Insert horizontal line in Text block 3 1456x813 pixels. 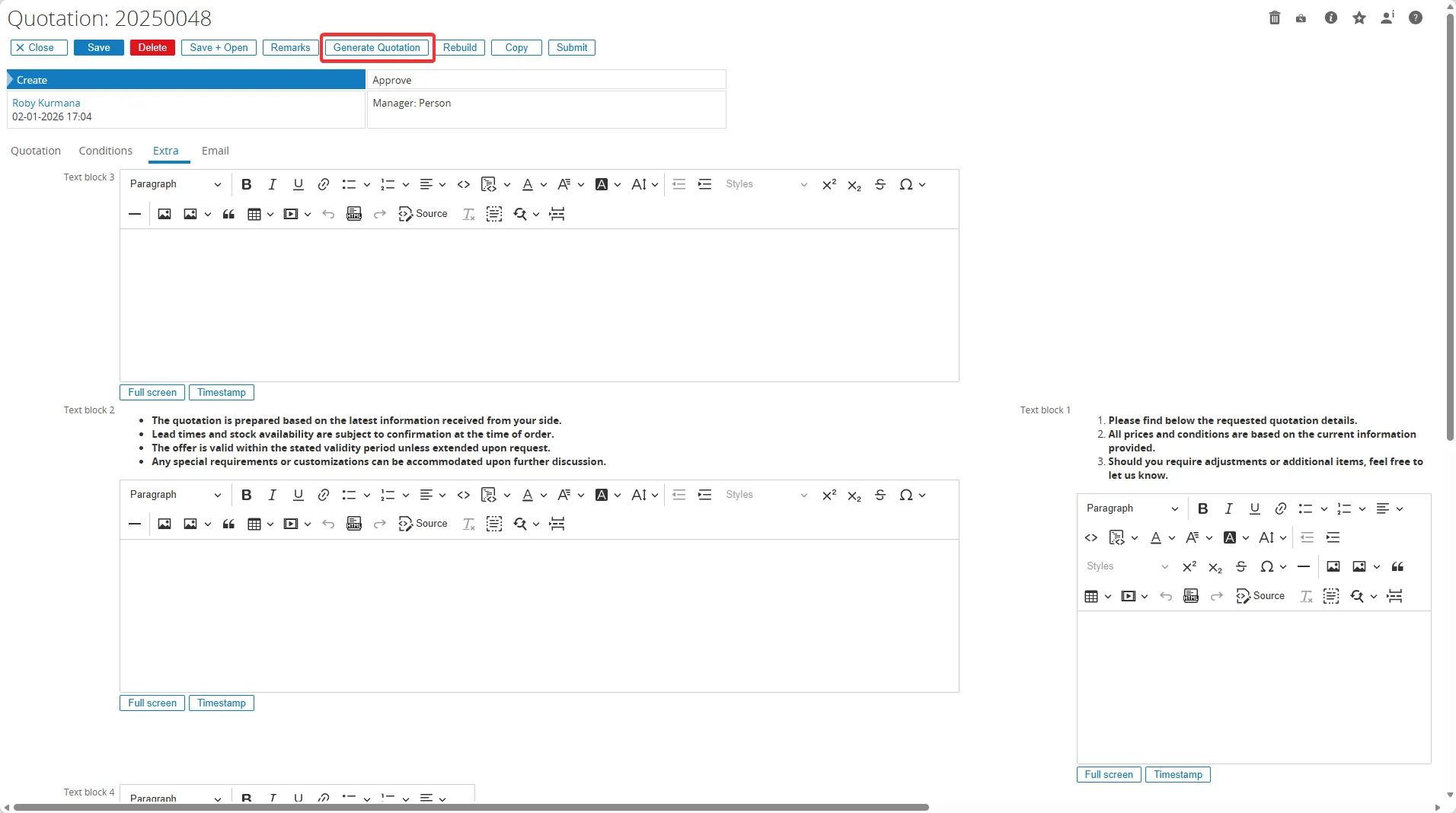pos(135,214)
